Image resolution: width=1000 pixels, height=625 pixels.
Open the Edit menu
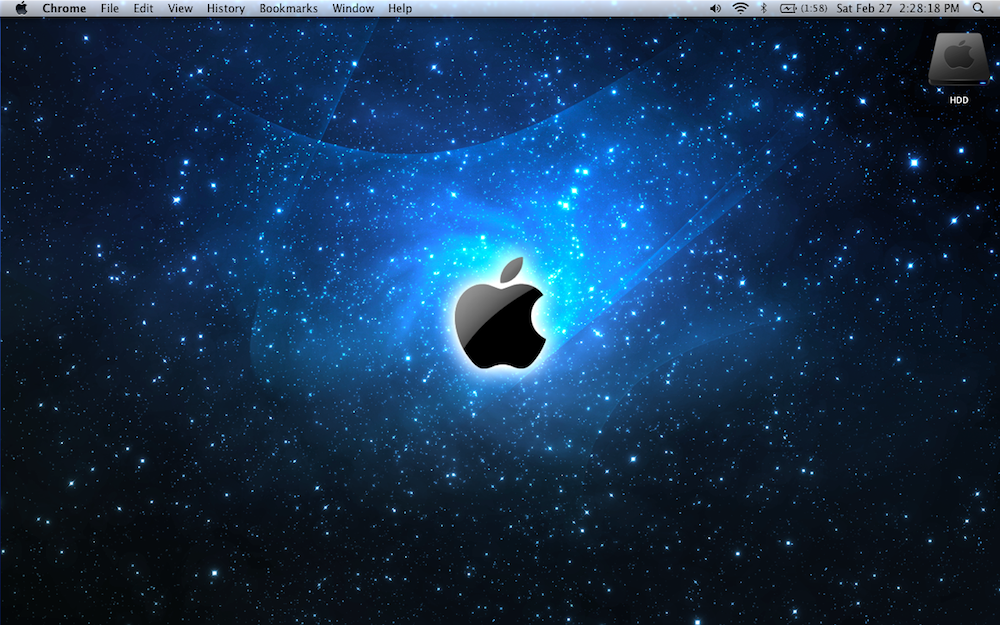pyautogui.click(x=143, y=8)
